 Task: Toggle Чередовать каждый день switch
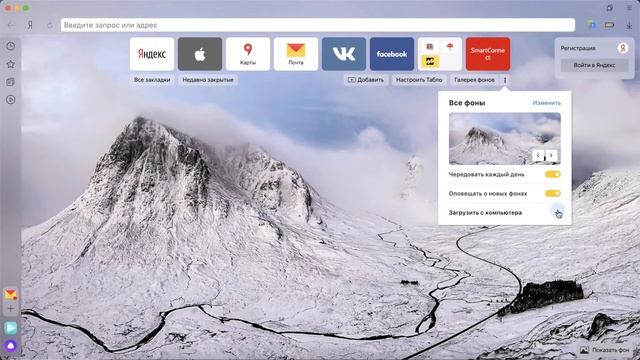553,174
